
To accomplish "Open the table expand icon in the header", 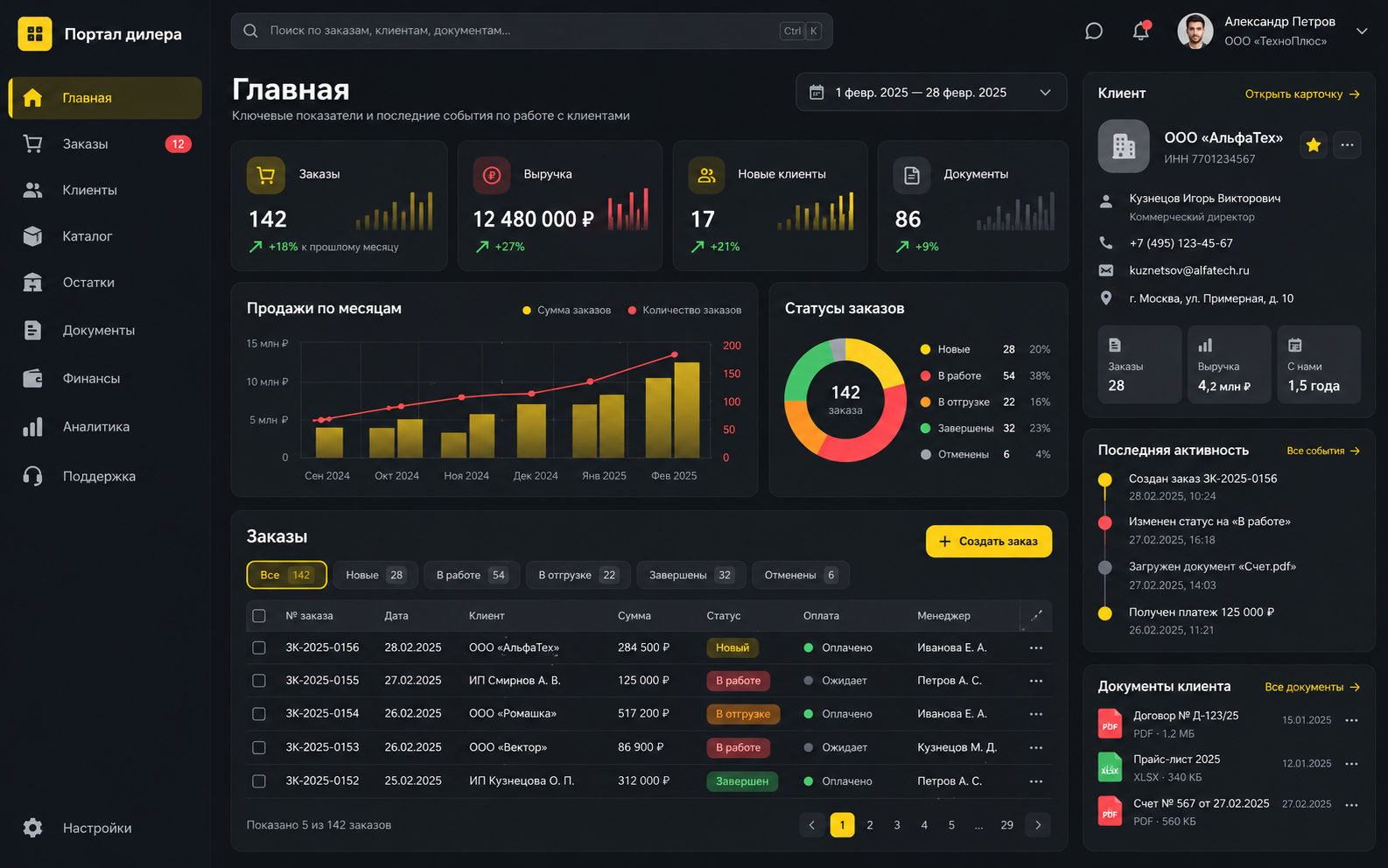I will (x=1036, y=616).
